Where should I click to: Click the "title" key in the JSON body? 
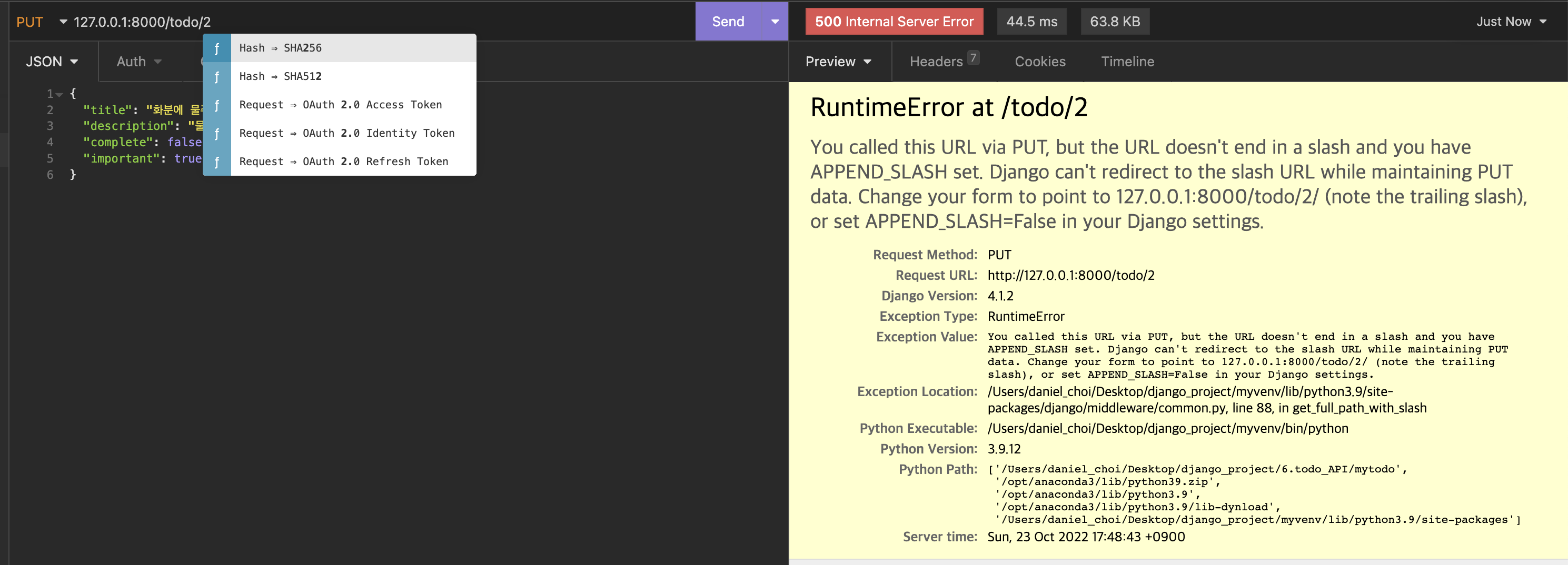(x=107, y=109)
